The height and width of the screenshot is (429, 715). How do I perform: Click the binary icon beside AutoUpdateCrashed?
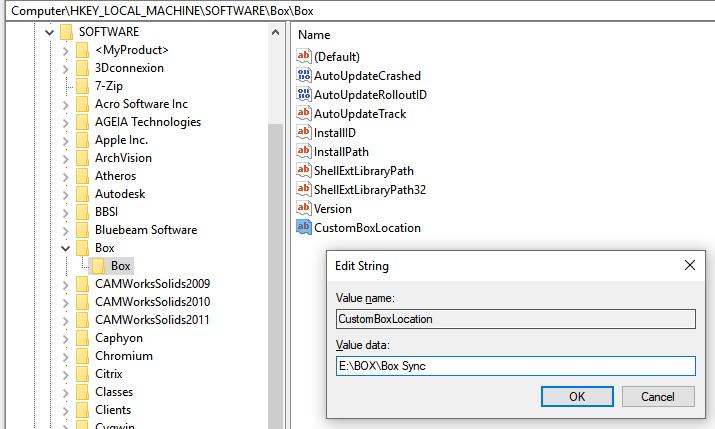304,75
